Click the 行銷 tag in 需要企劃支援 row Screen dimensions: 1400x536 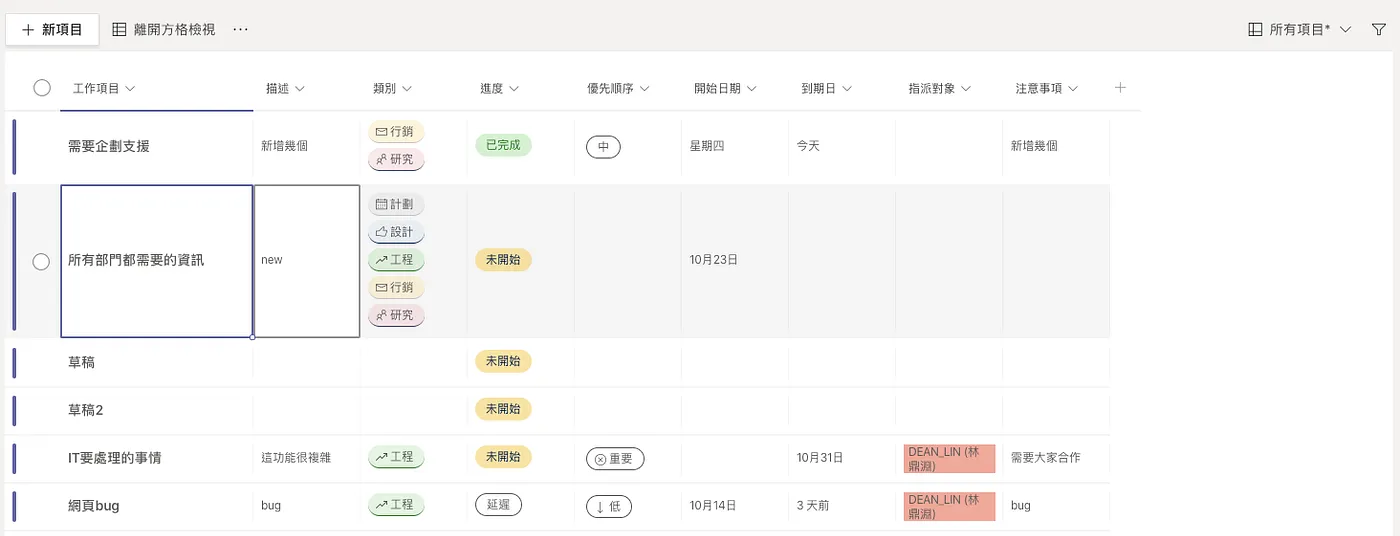tap(397, 132)
